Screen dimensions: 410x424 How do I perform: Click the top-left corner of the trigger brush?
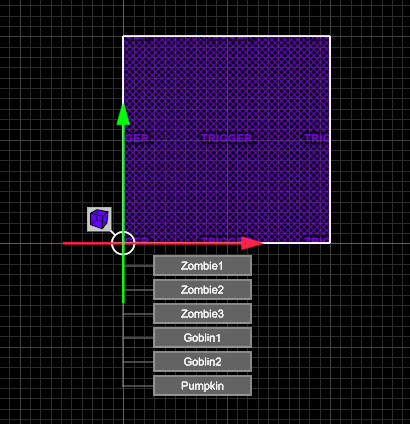(123, 36)
